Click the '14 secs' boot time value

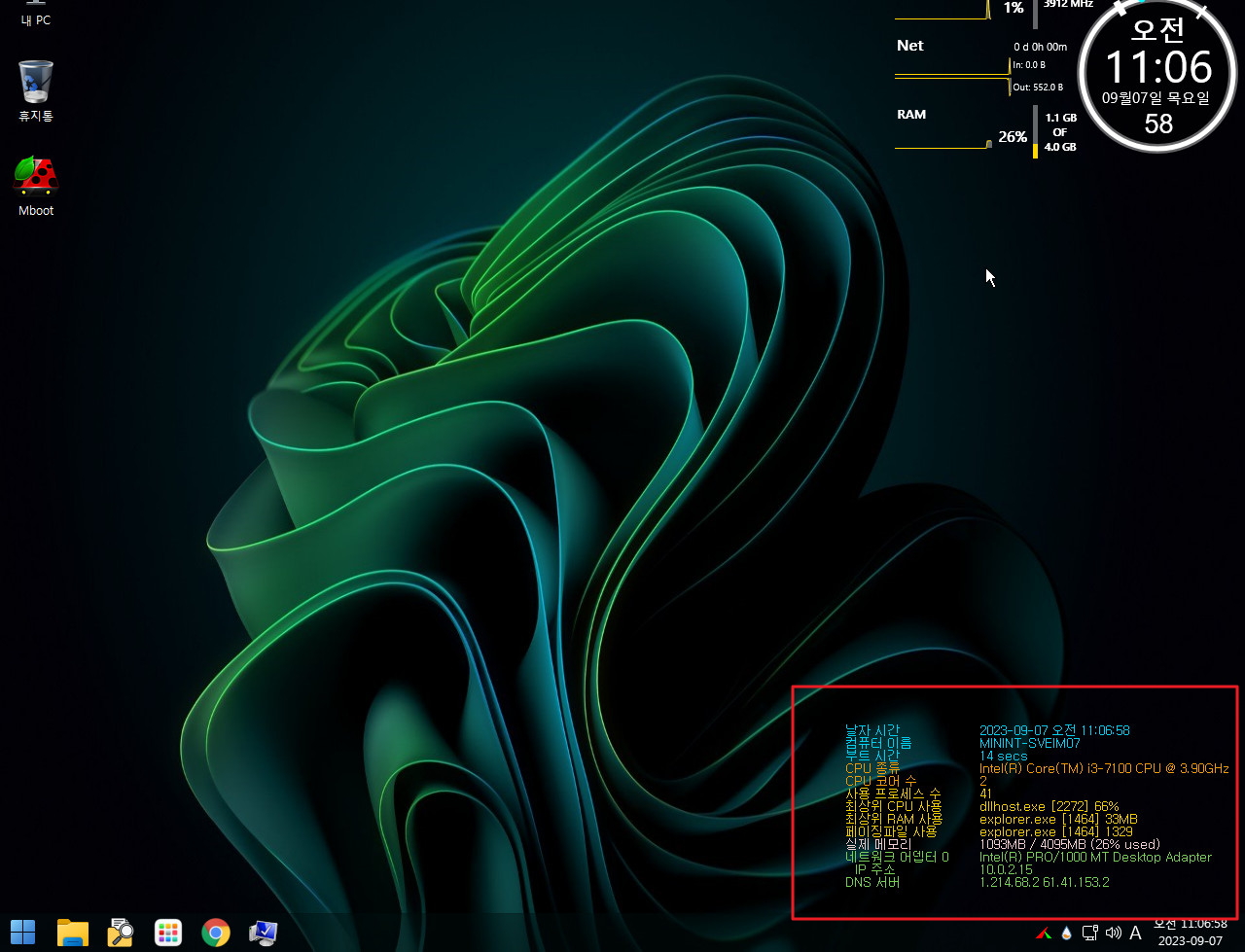tap(1004, 756)
